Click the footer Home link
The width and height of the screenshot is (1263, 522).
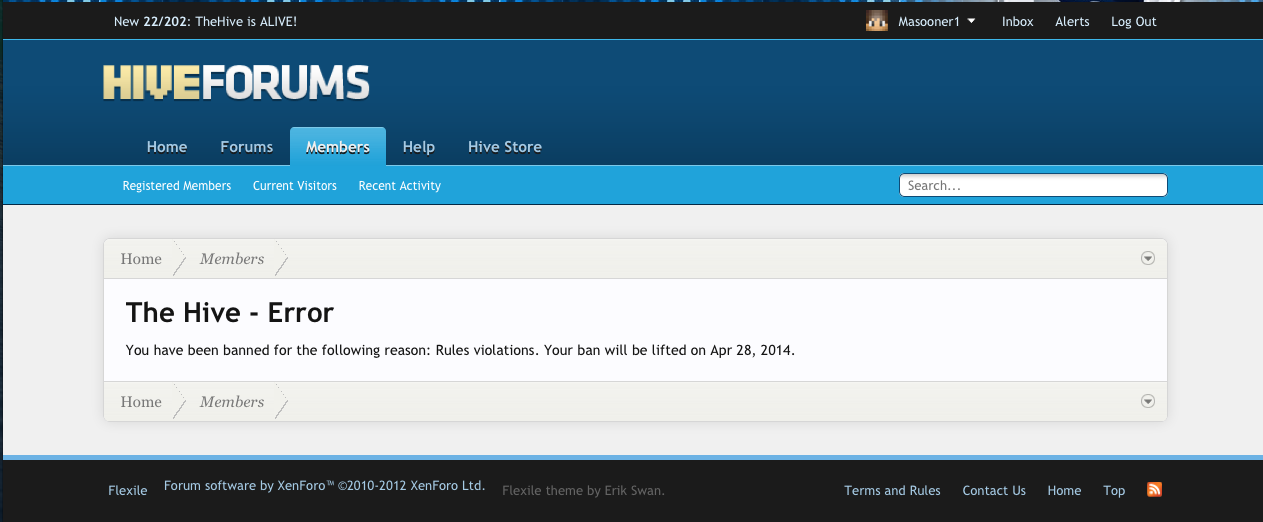point(1064,490)
